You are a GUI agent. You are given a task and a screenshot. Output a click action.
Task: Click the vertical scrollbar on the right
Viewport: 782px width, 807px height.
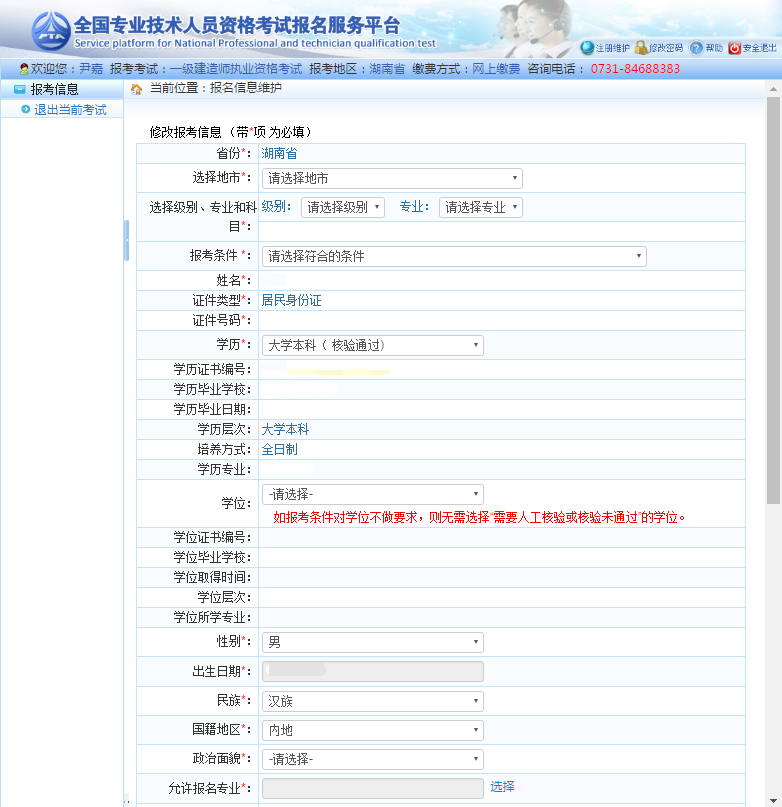(773, 300)
